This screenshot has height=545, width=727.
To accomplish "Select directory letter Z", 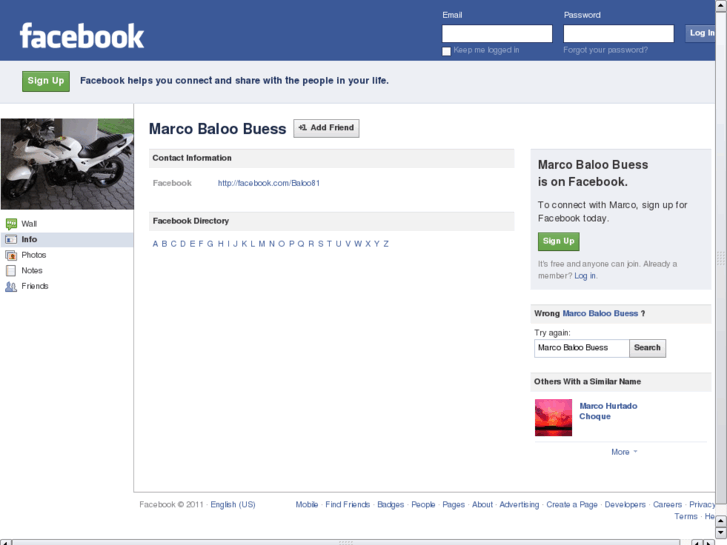I will (x=386, y=244).
